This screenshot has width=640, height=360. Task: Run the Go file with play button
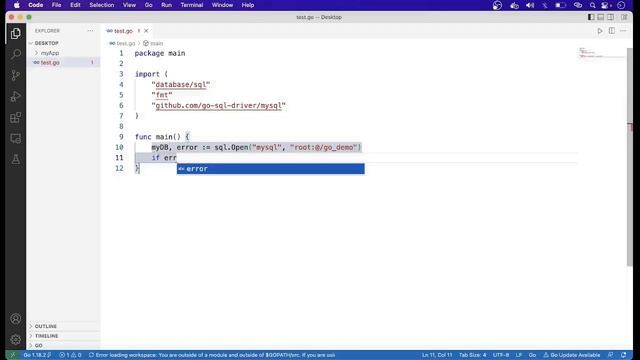pyautogui.click(x=600, y=31)
